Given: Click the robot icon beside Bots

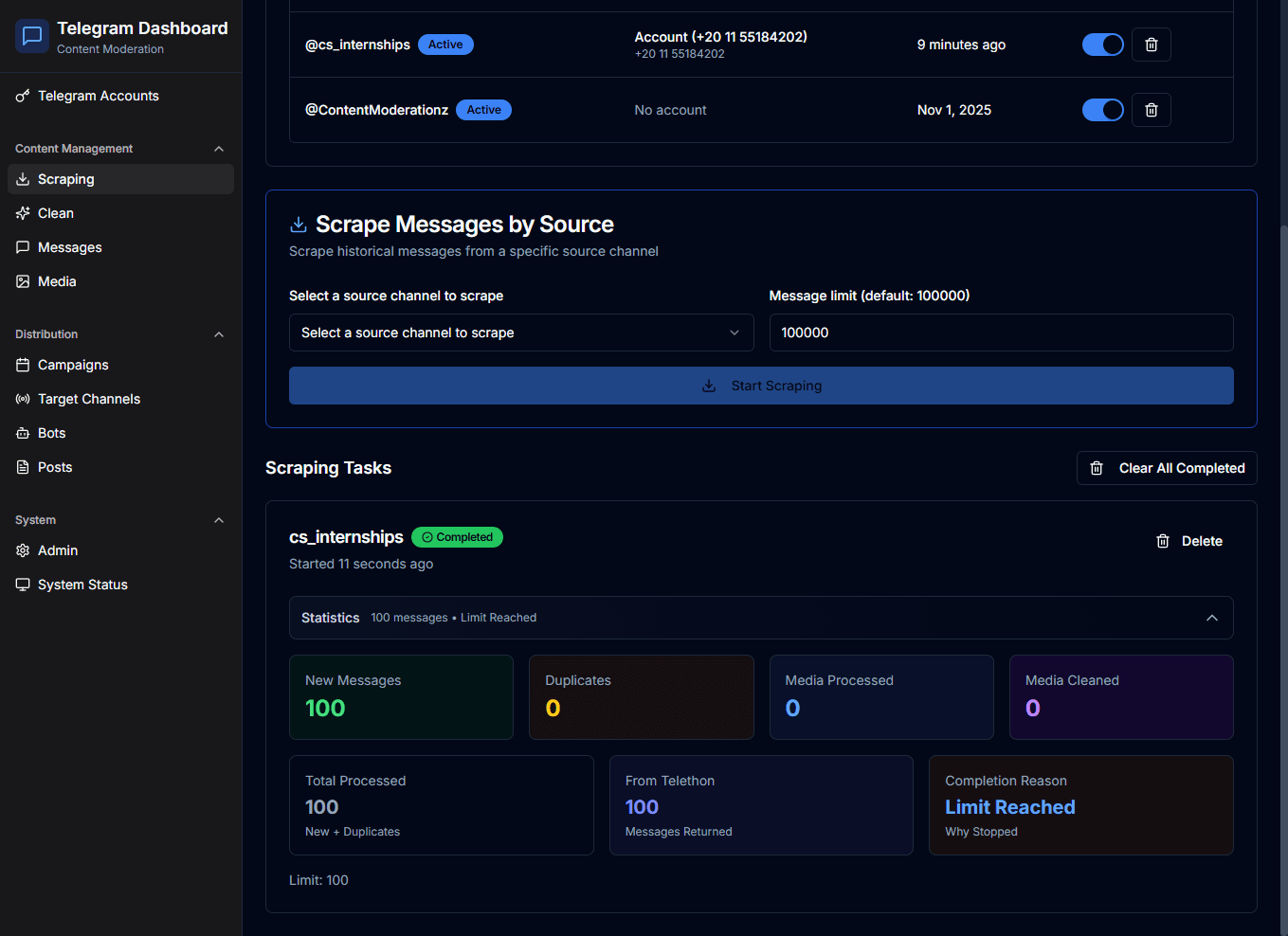Looking at the screenshot, I should (23, 433).
